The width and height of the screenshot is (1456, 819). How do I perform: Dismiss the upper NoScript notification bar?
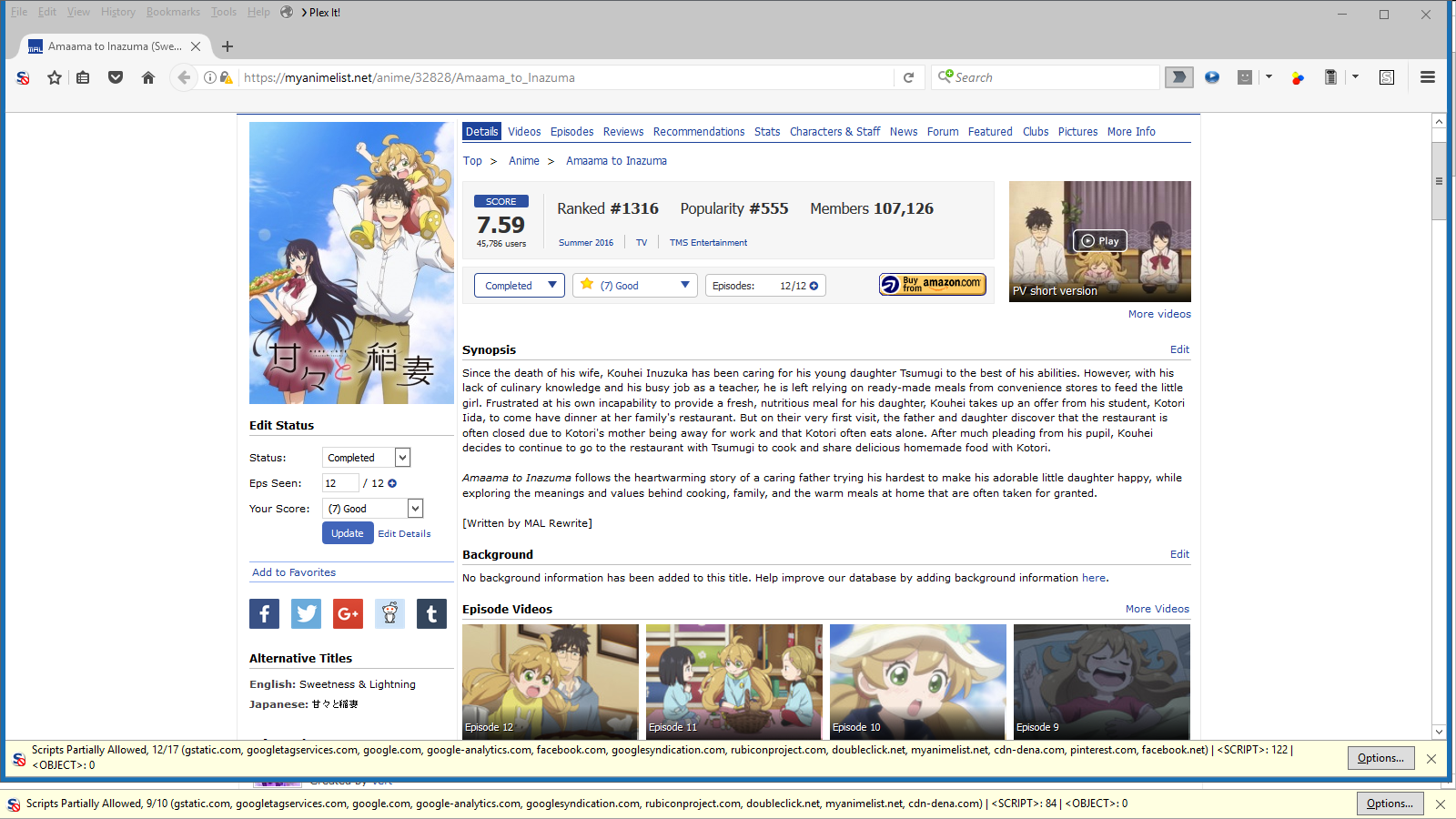(x=1431, y=758)
